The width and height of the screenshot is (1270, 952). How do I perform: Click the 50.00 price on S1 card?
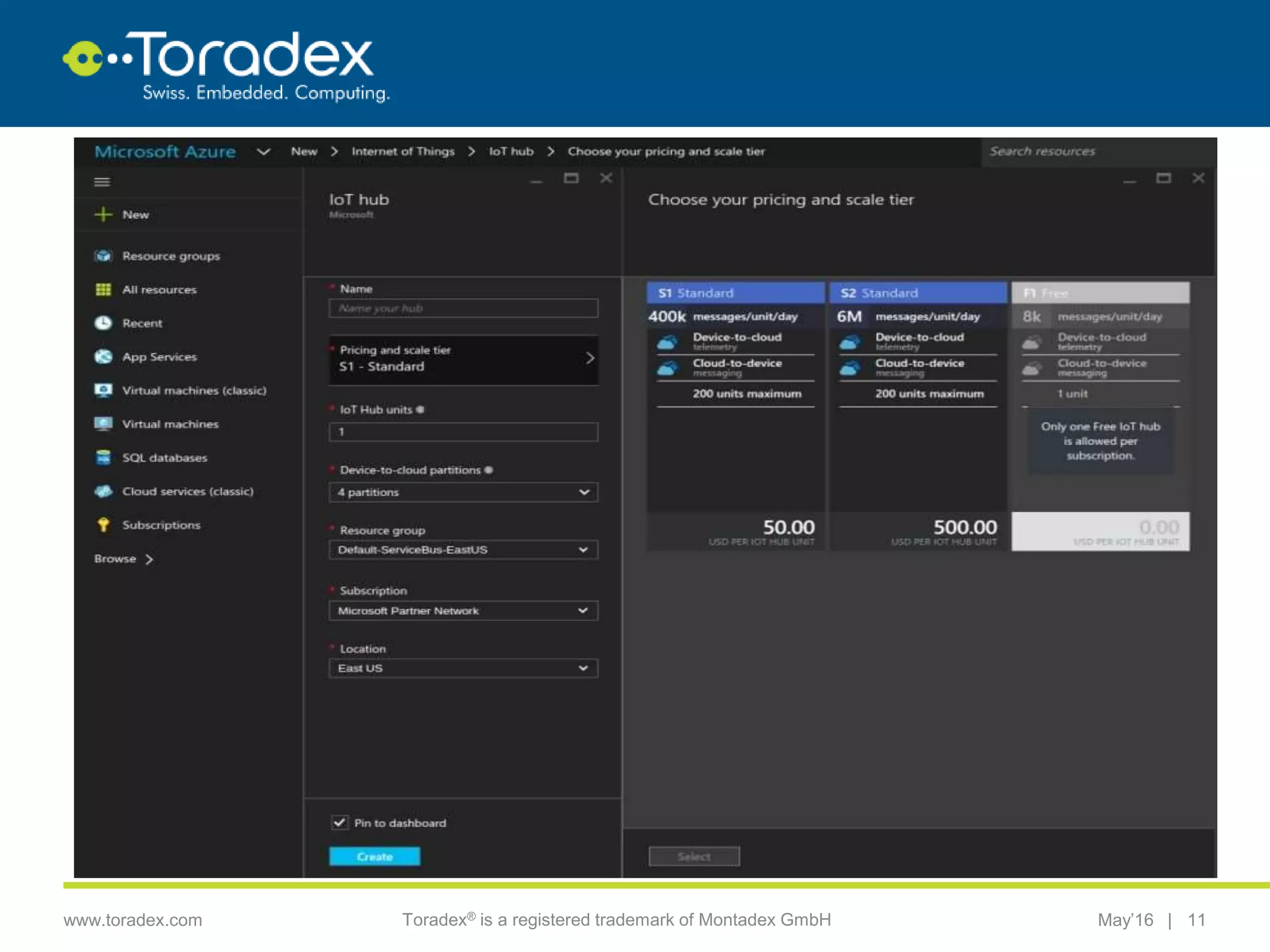click(788, 527)
